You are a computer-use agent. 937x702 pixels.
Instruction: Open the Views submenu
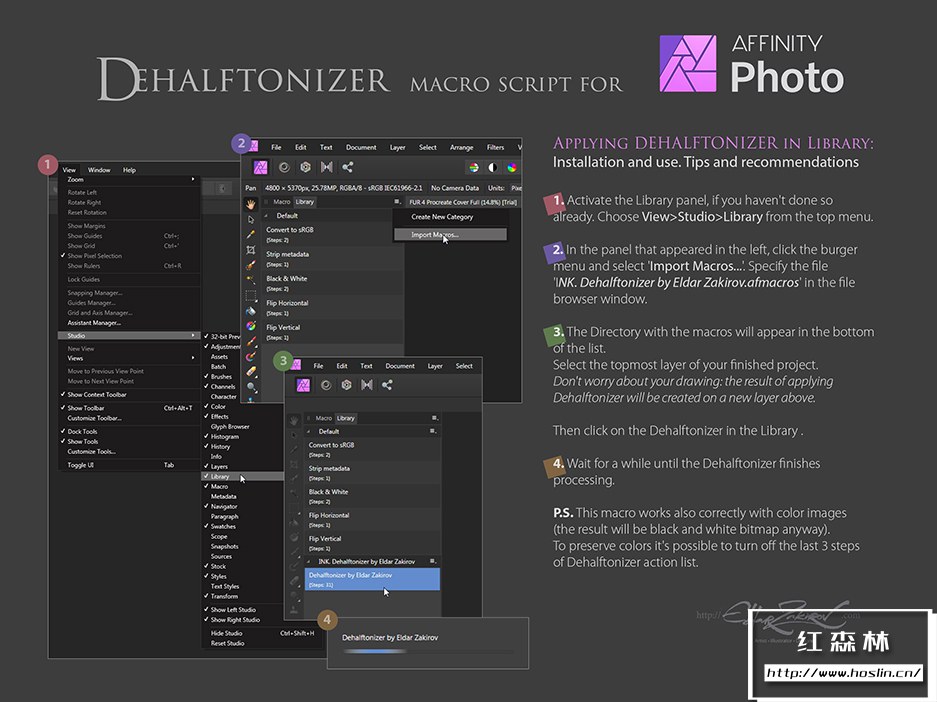click(130, 358)
